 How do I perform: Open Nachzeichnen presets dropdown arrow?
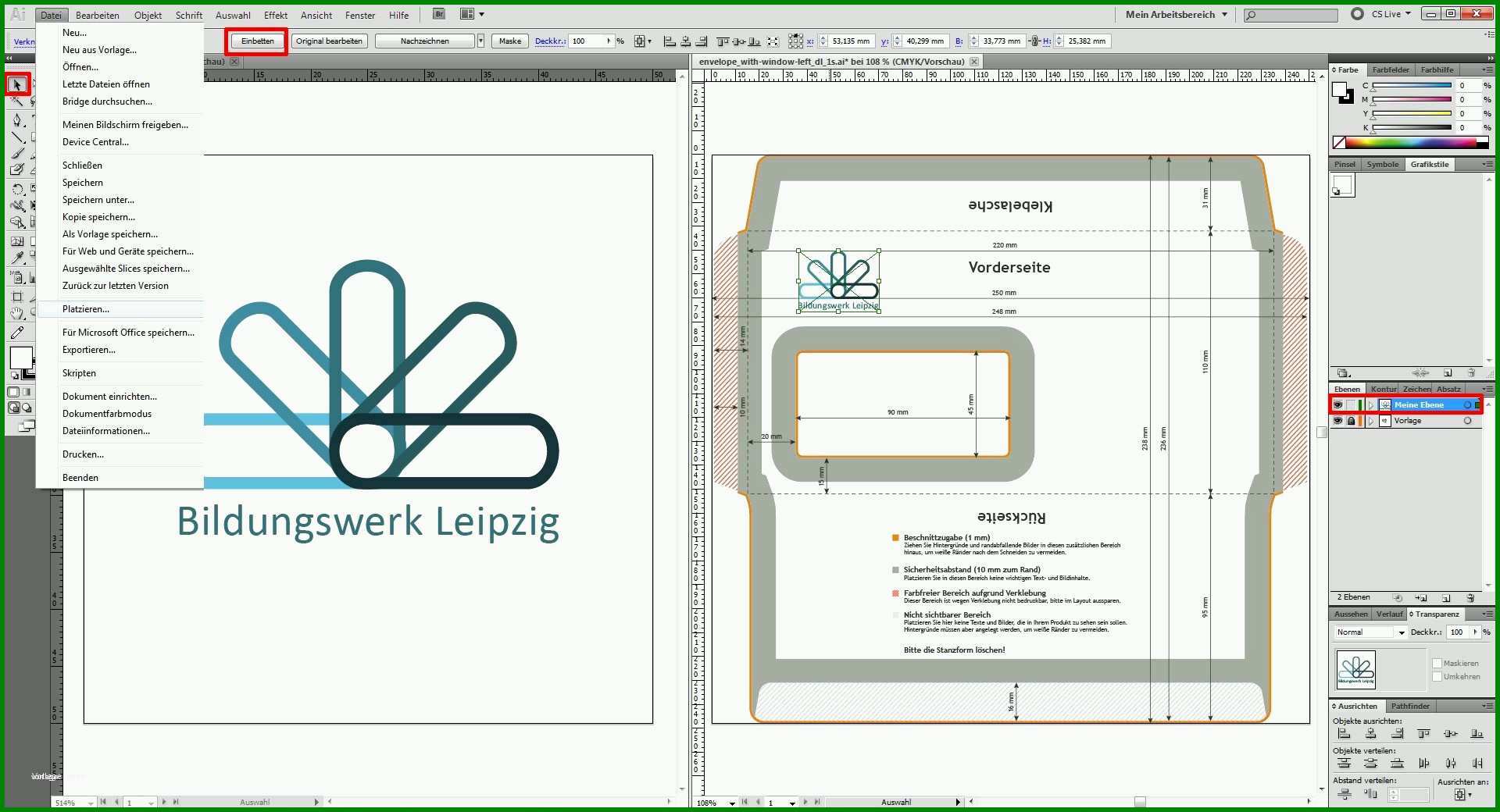pyautogui.click(x=480, y=41)
